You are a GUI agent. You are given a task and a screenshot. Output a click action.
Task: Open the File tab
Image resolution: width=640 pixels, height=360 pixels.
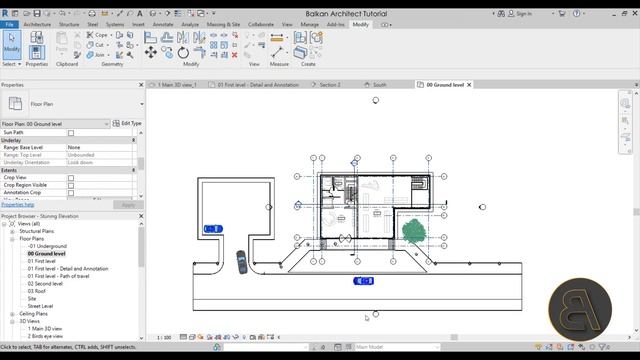point(9,24)
